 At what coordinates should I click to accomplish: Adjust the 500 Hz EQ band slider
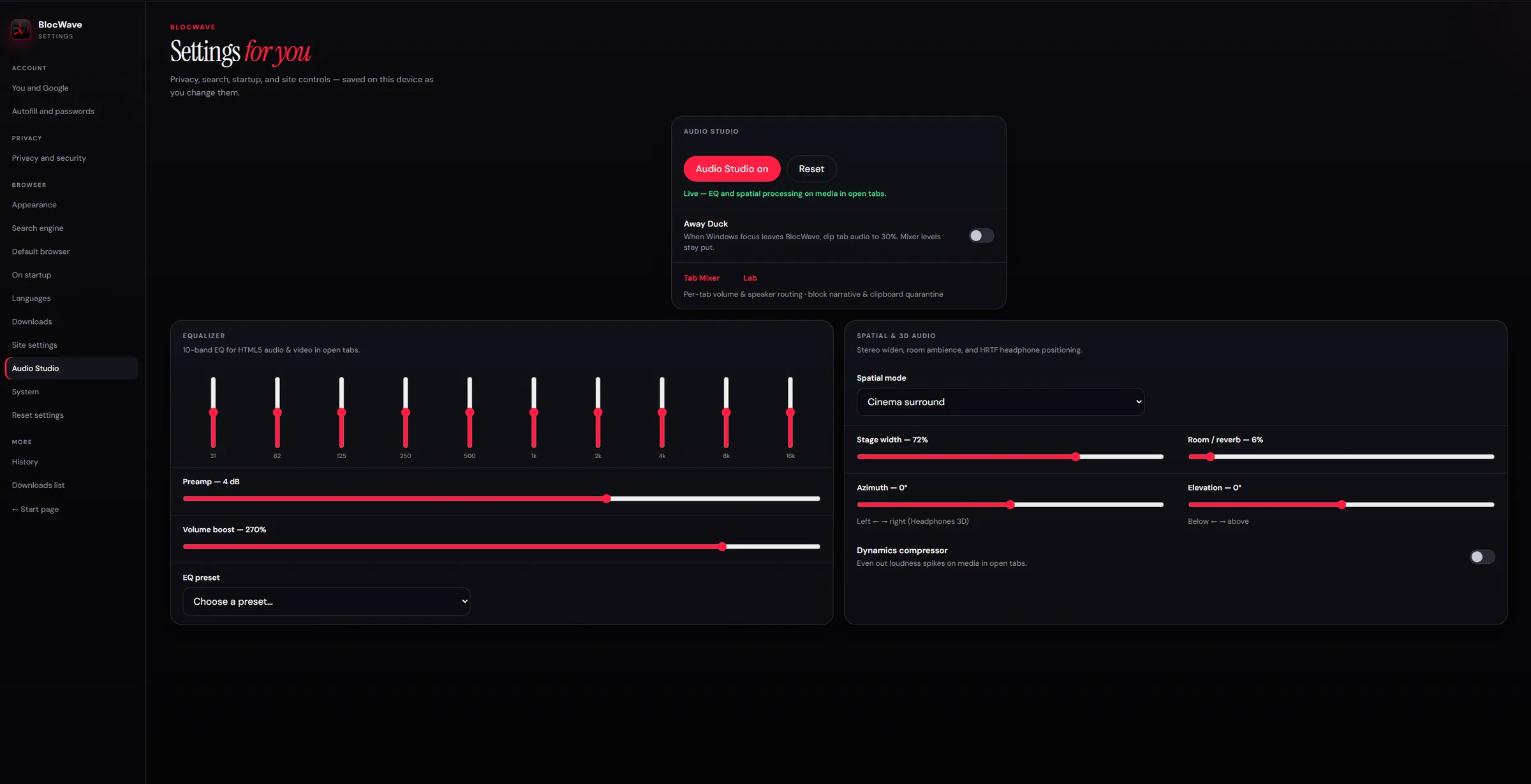coord(470,412)
